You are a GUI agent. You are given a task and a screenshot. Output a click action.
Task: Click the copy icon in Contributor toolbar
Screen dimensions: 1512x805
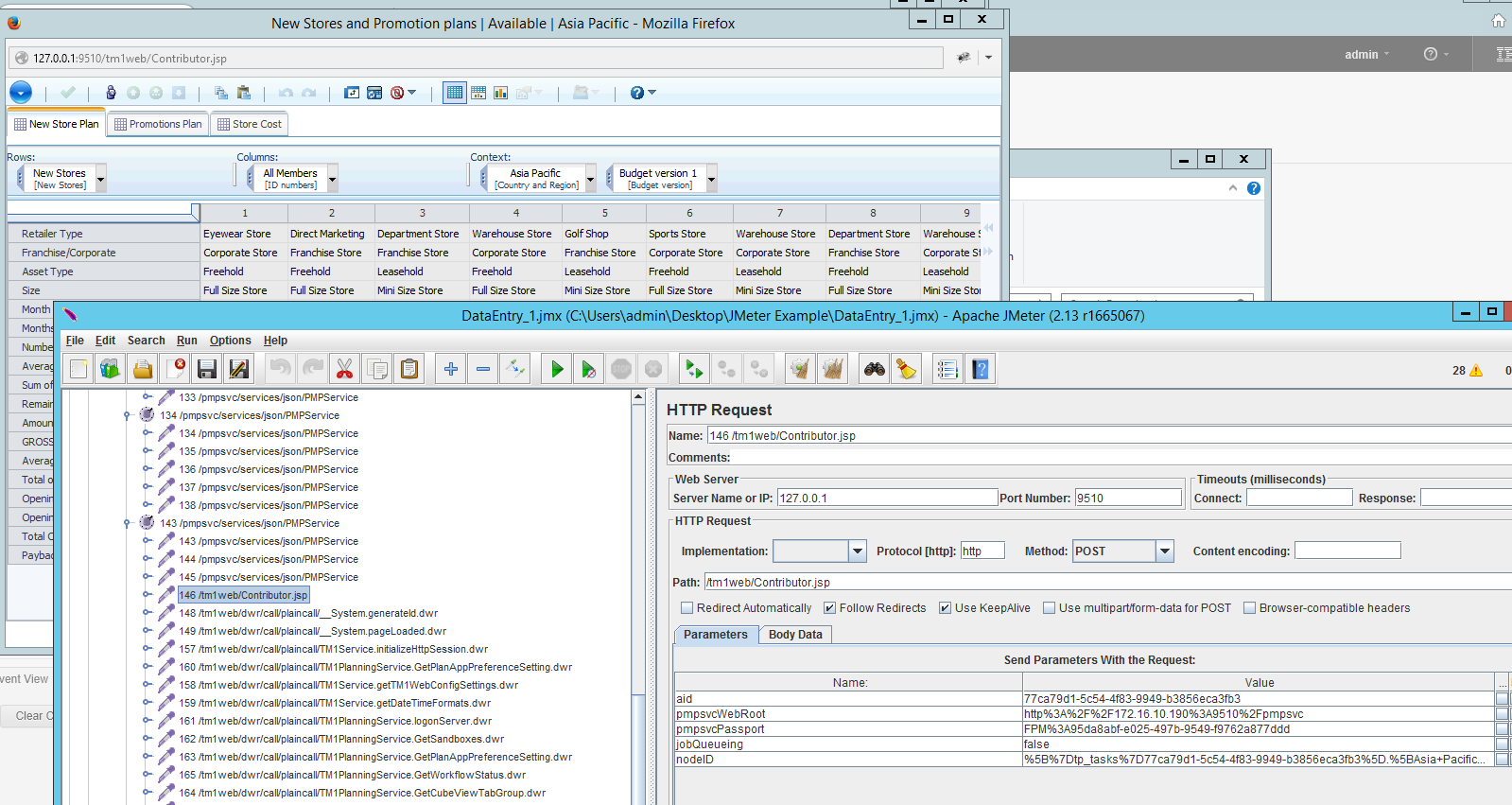[x=221, y=93]
